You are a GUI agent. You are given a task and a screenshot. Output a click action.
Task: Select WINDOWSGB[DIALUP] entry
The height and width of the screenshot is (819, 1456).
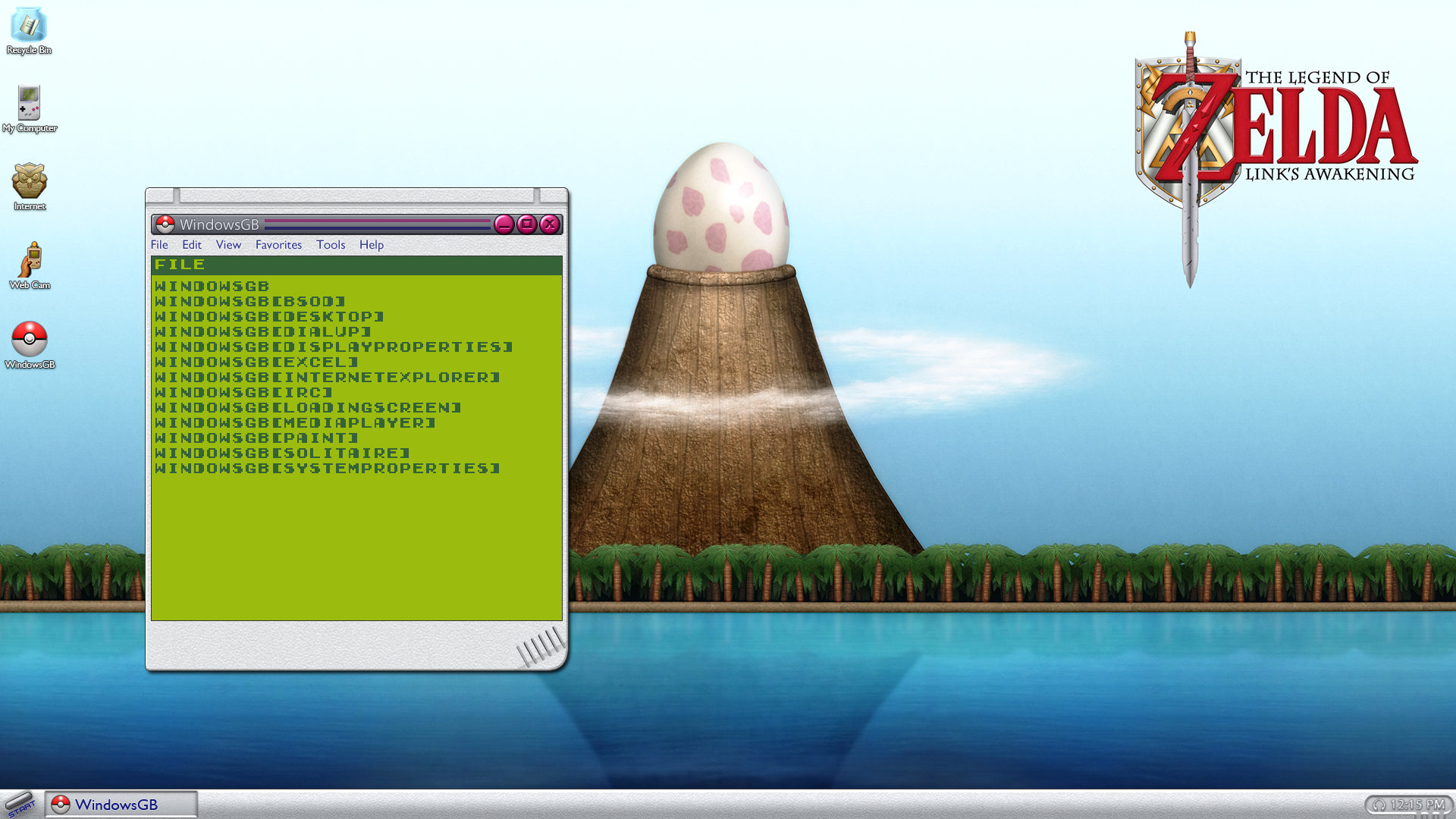tap(263, 331)
